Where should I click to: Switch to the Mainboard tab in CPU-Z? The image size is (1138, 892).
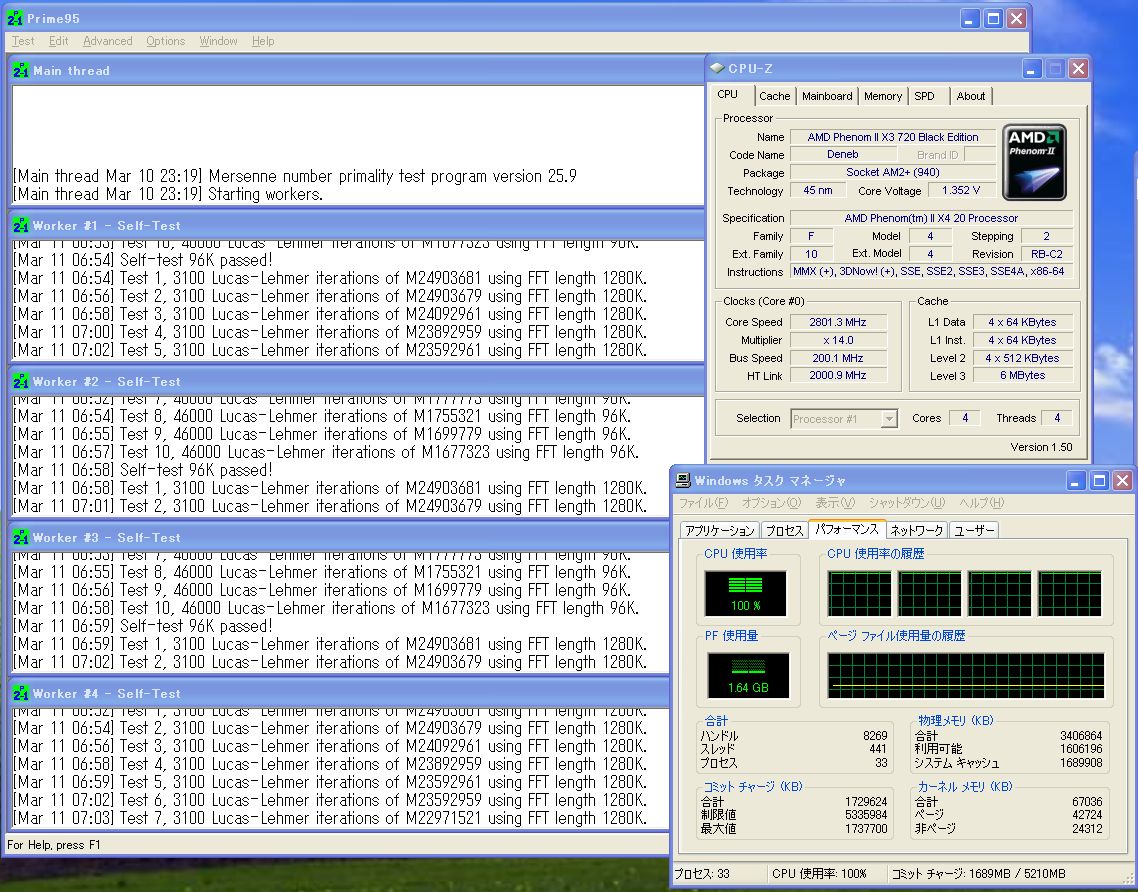pos(827,96)
